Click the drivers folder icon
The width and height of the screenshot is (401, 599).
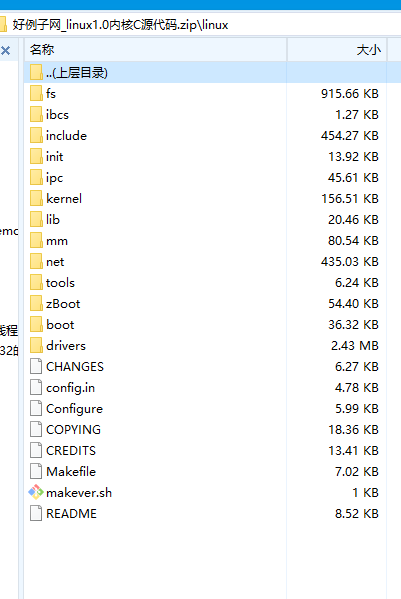point(36,345)
